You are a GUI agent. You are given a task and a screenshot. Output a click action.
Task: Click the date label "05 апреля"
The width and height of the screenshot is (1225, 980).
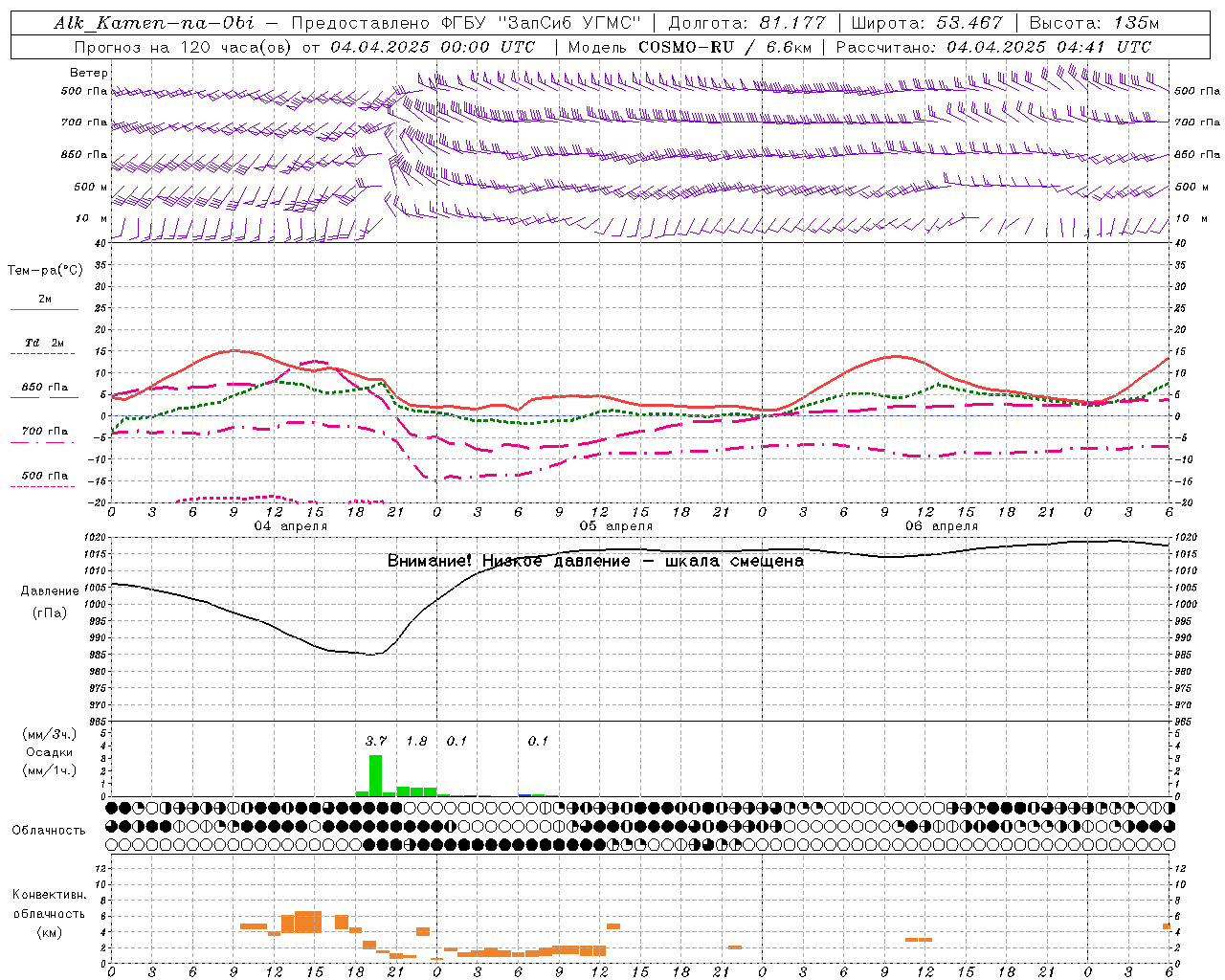point(616,526)
